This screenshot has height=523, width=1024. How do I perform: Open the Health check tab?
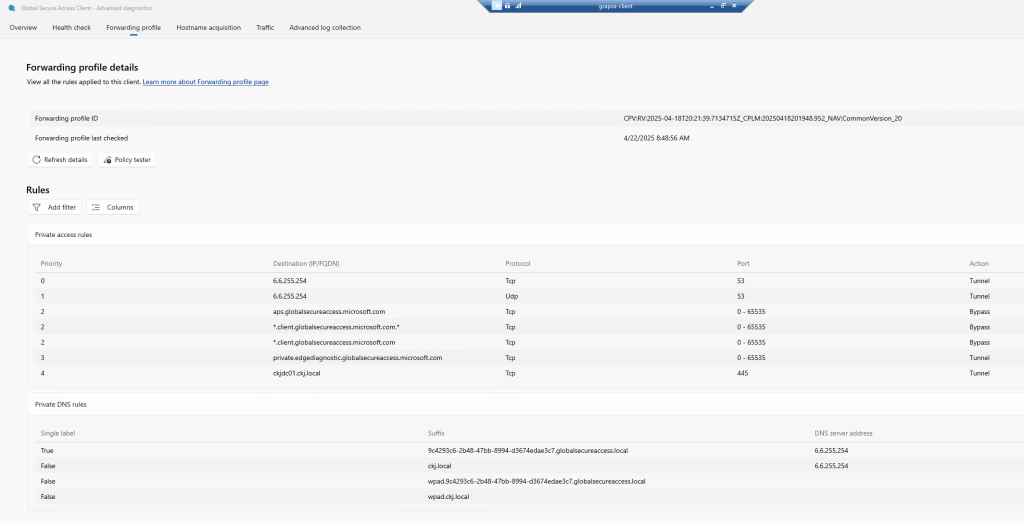[71, 28]
